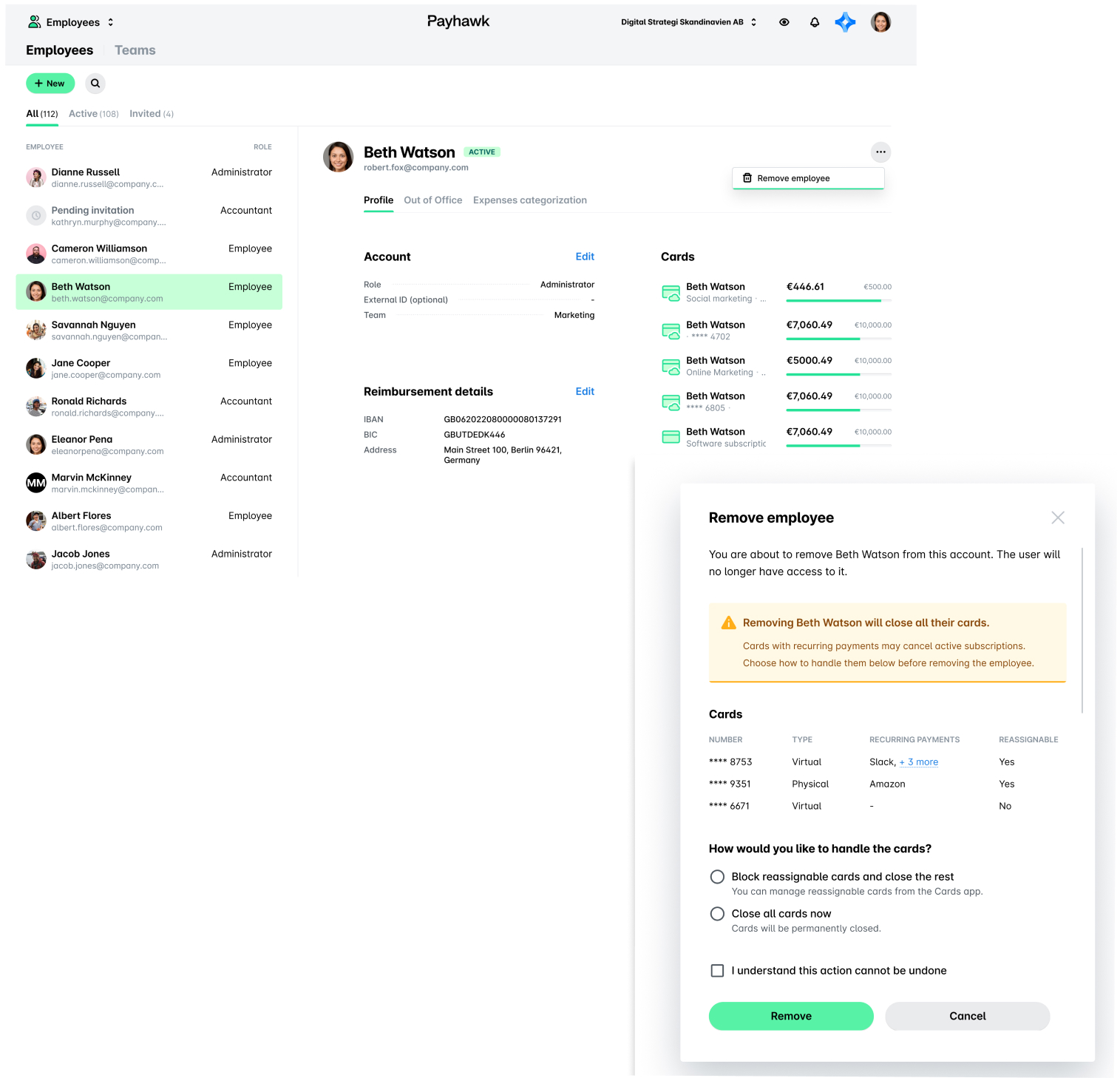Filter by Active (108) employees
1120x1078 pixels.
click(x=94, y=114)
